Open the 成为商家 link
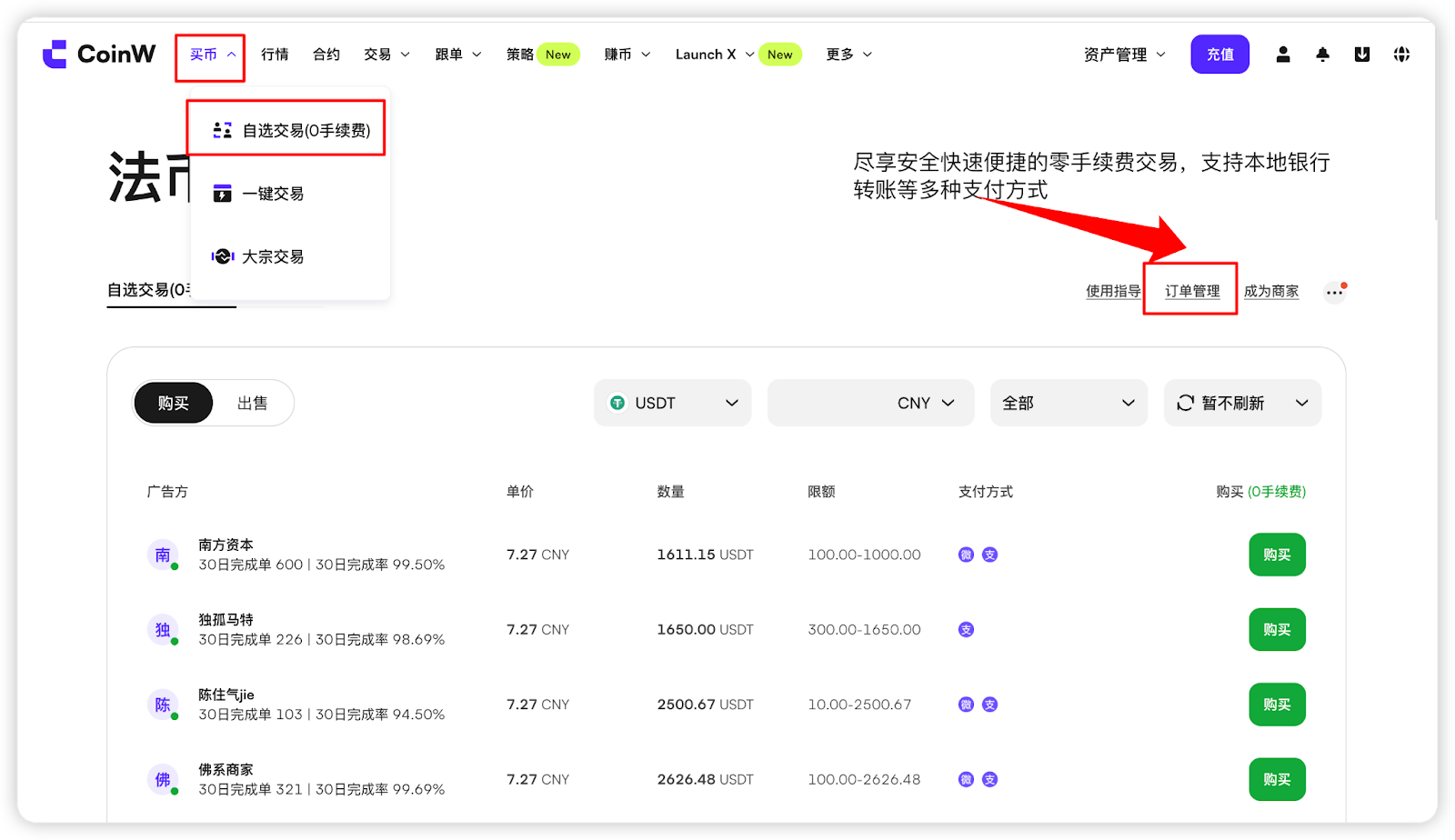Image resolution: width=1455 pixels, height=840 pixels. 1271,291
